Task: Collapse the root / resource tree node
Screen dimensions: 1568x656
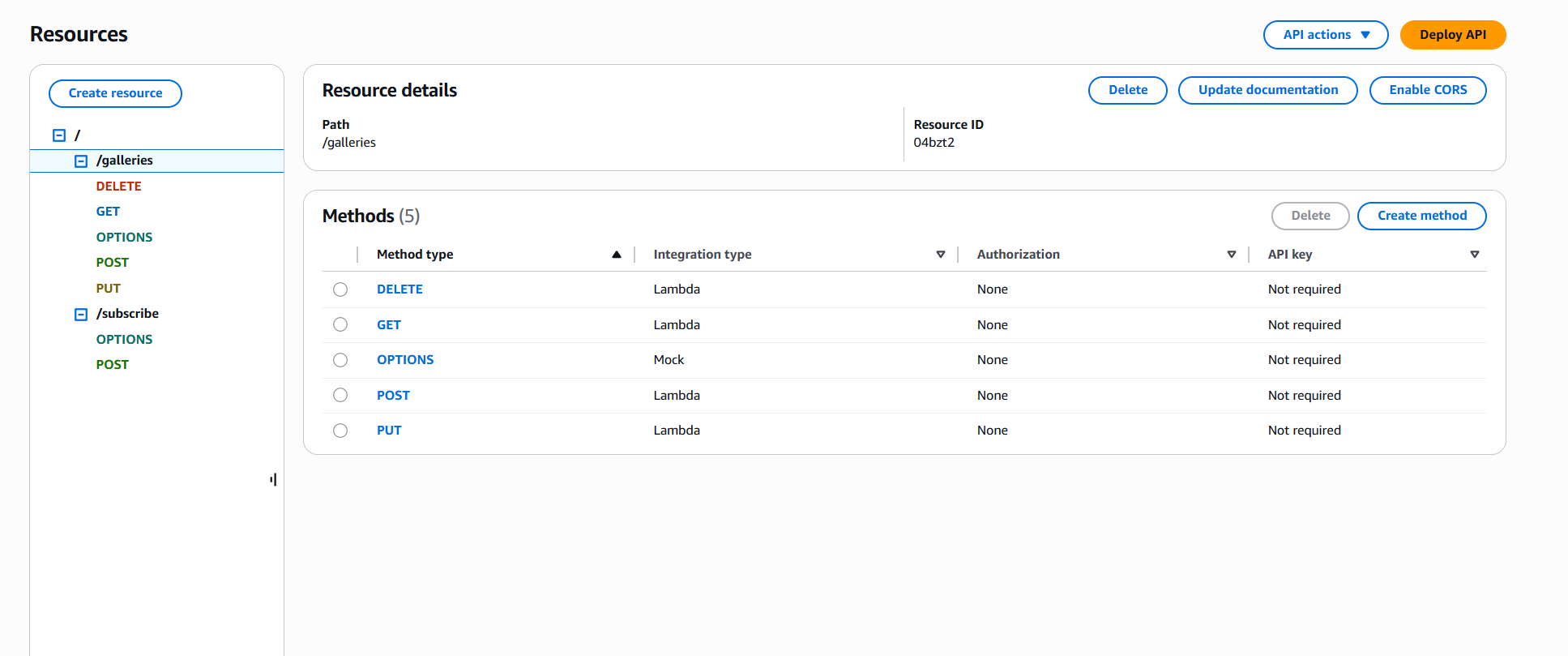Action: pyautogui.click(x=59, y=135)
